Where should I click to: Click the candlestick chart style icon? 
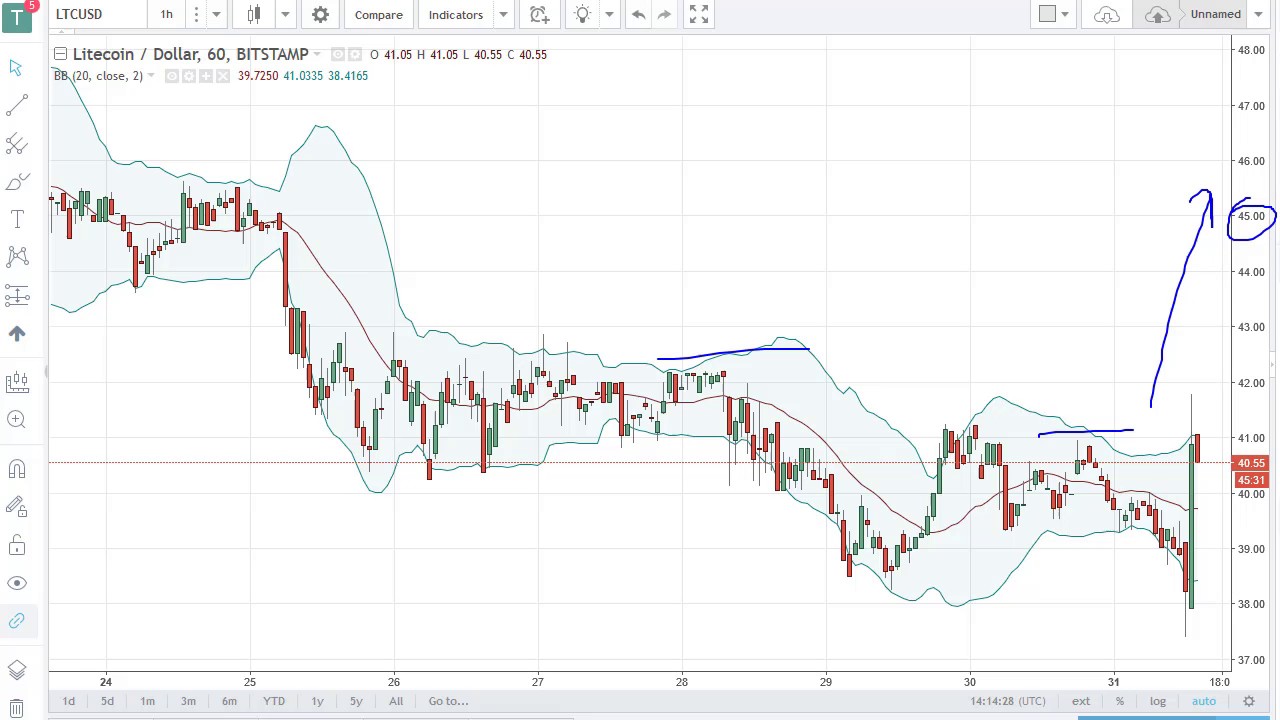254,14
